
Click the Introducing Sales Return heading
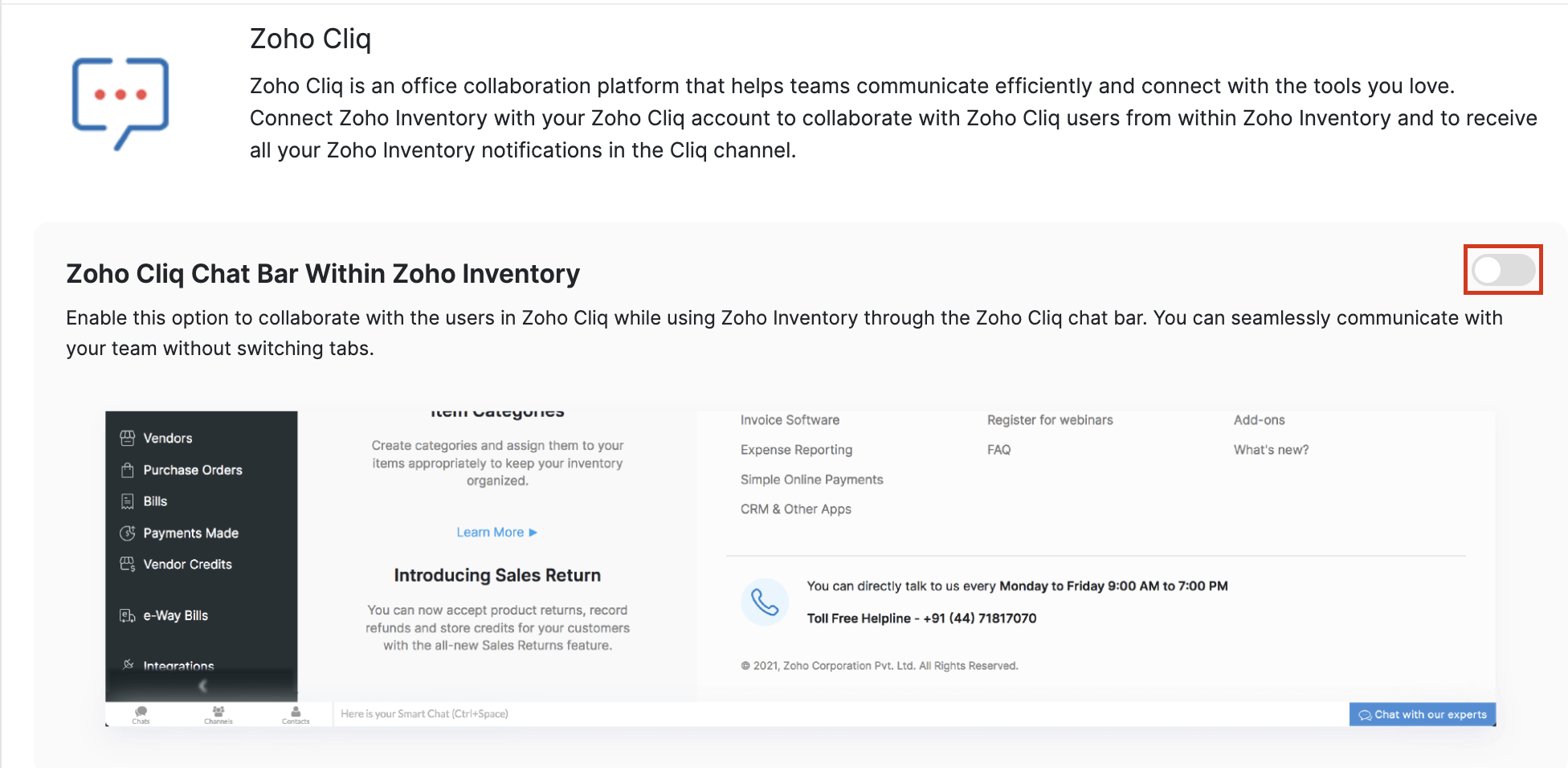click(497, 575)
